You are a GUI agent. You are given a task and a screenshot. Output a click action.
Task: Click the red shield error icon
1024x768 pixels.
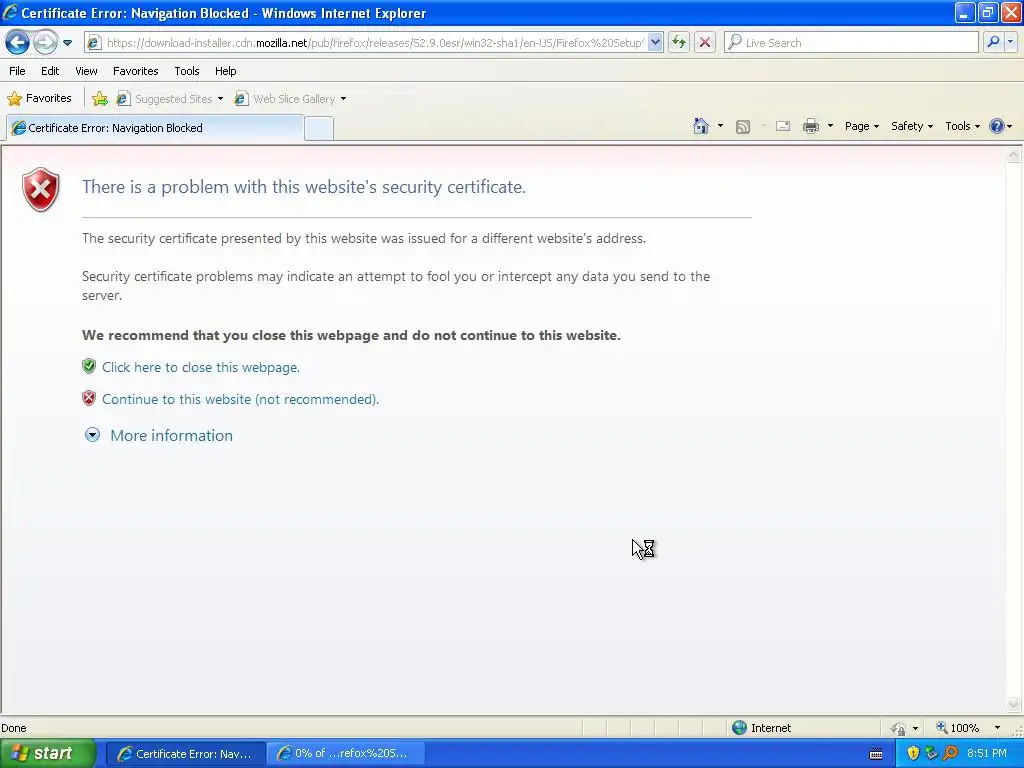pyautogui.click(x=40, y=189)
